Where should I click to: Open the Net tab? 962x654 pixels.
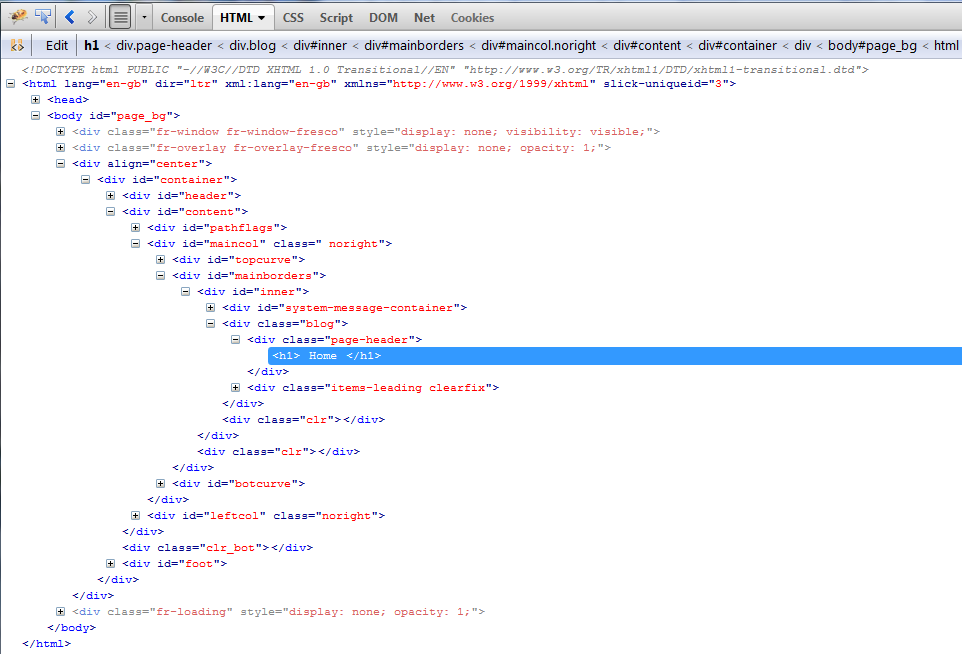coord(424,18)
